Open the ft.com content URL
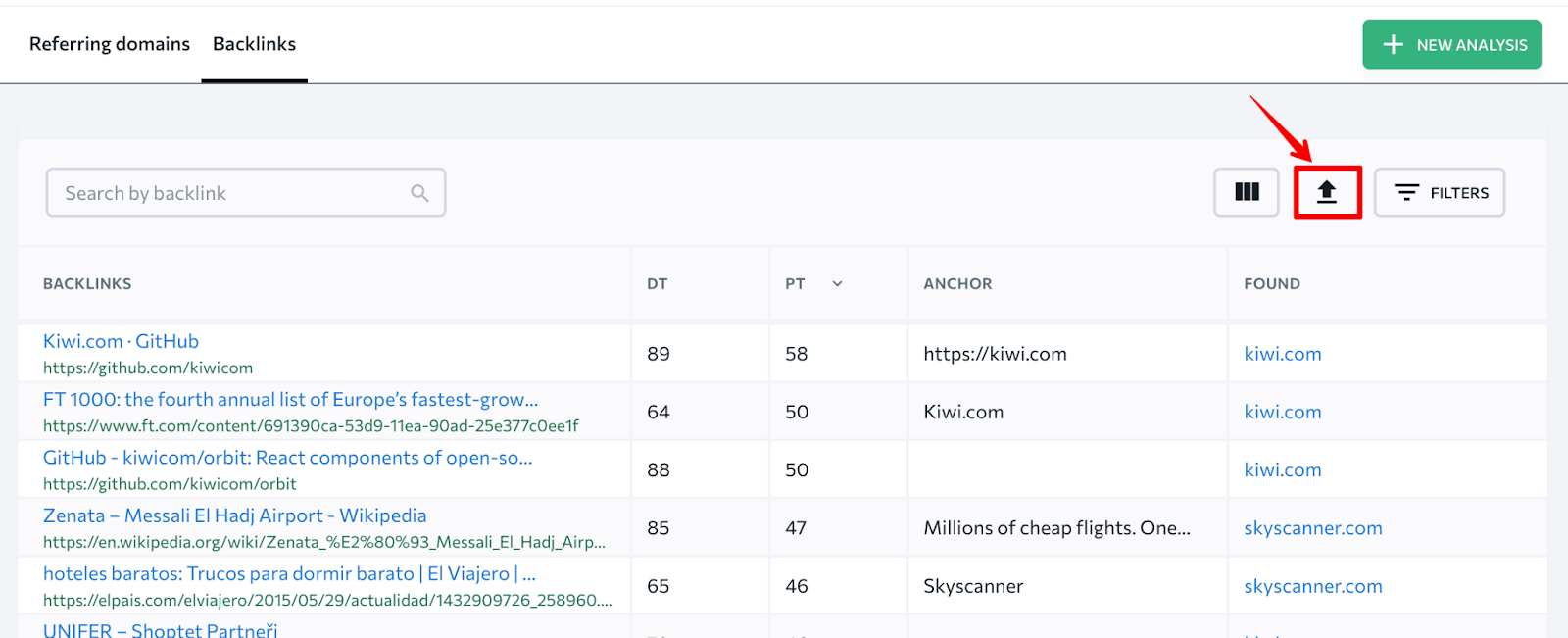The height and width of the screenshot is (638, 1568). click(311, 426)
